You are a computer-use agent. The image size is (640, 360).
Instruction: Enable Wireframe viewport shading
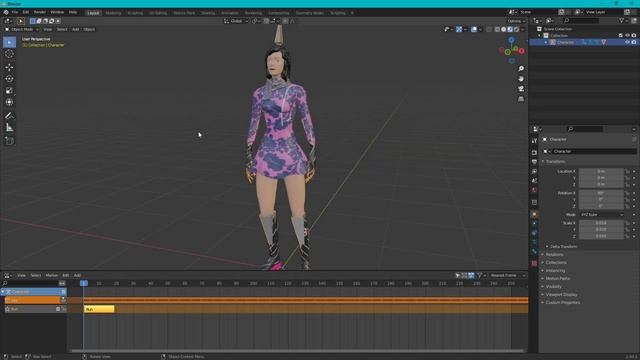point(497,29)
